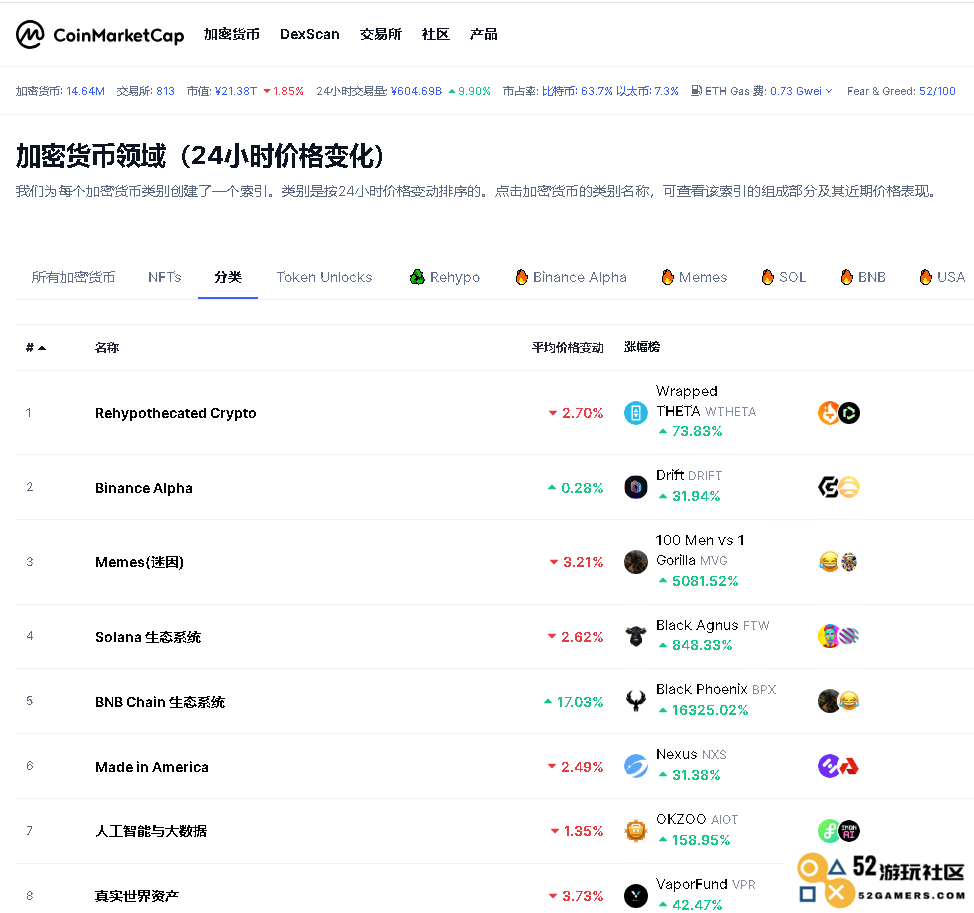The width and height of the screenshot is (974, 913).
Task: Click the flame icon beside SOL tab
Action: coord(768,277)
